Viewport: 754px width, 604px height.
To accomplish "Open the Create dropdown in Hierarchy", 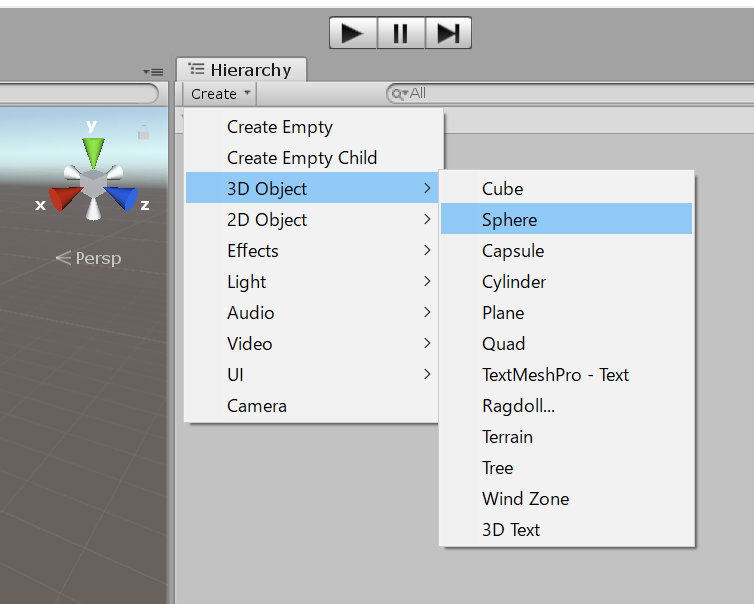I will (x=220, y=94).
